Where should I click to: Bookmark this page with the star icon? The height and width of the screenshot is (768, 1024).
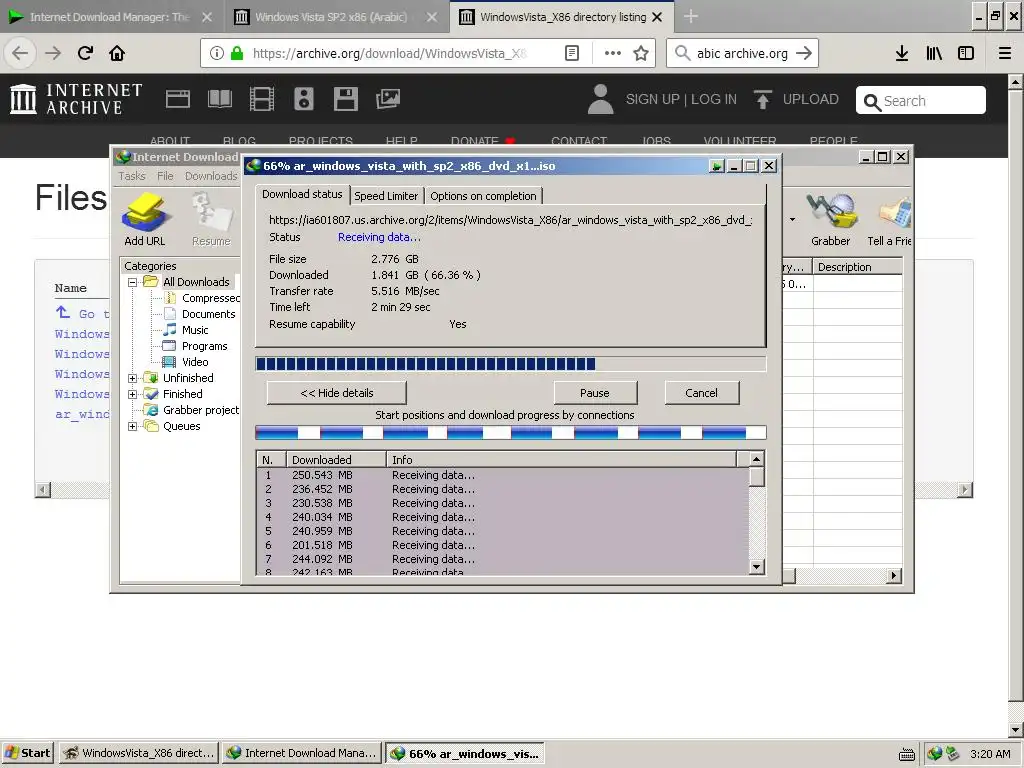click(x=641, y=53)
